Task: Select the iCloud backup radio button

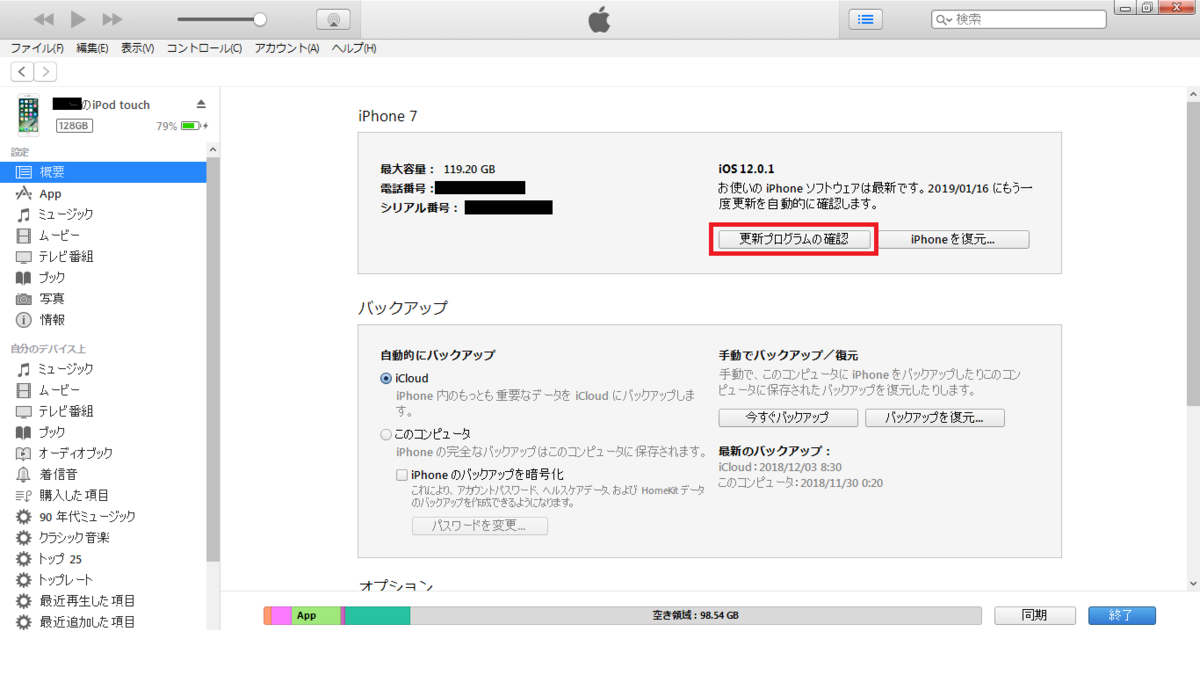Action: click(x=386, y=379)
